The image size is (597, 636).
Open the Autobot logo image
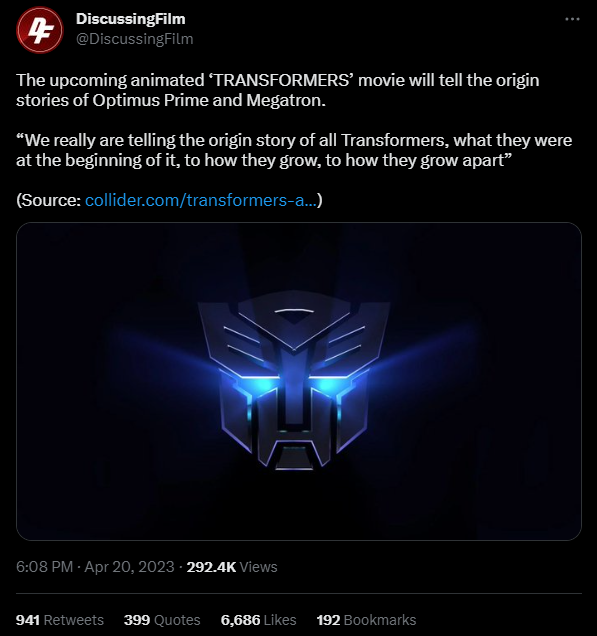point(299,381)
